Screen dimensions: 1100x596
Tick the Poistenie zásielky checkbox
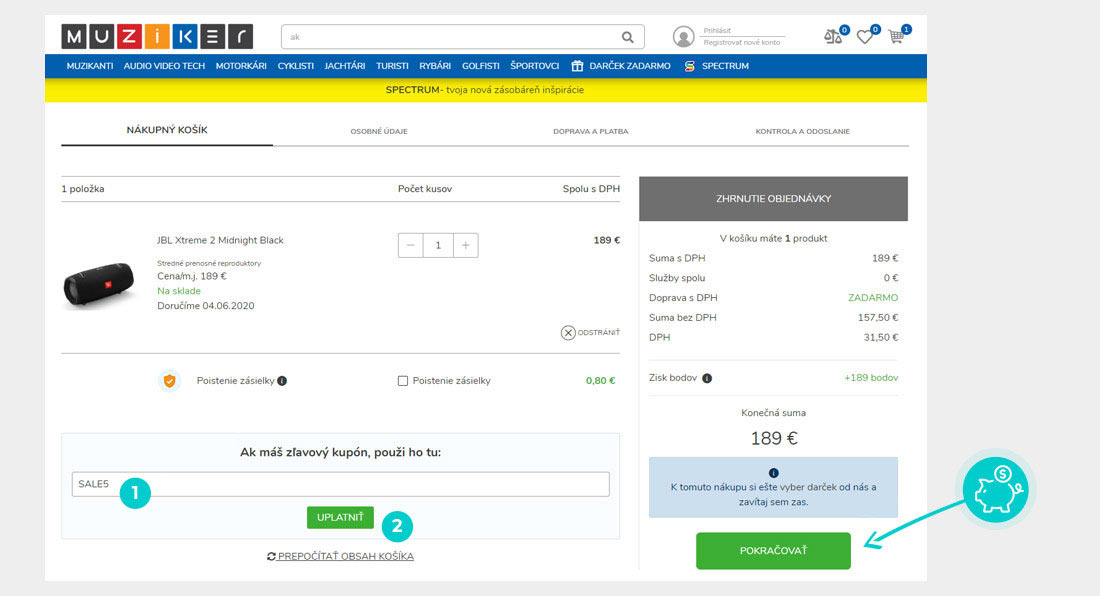coord(403,381)
